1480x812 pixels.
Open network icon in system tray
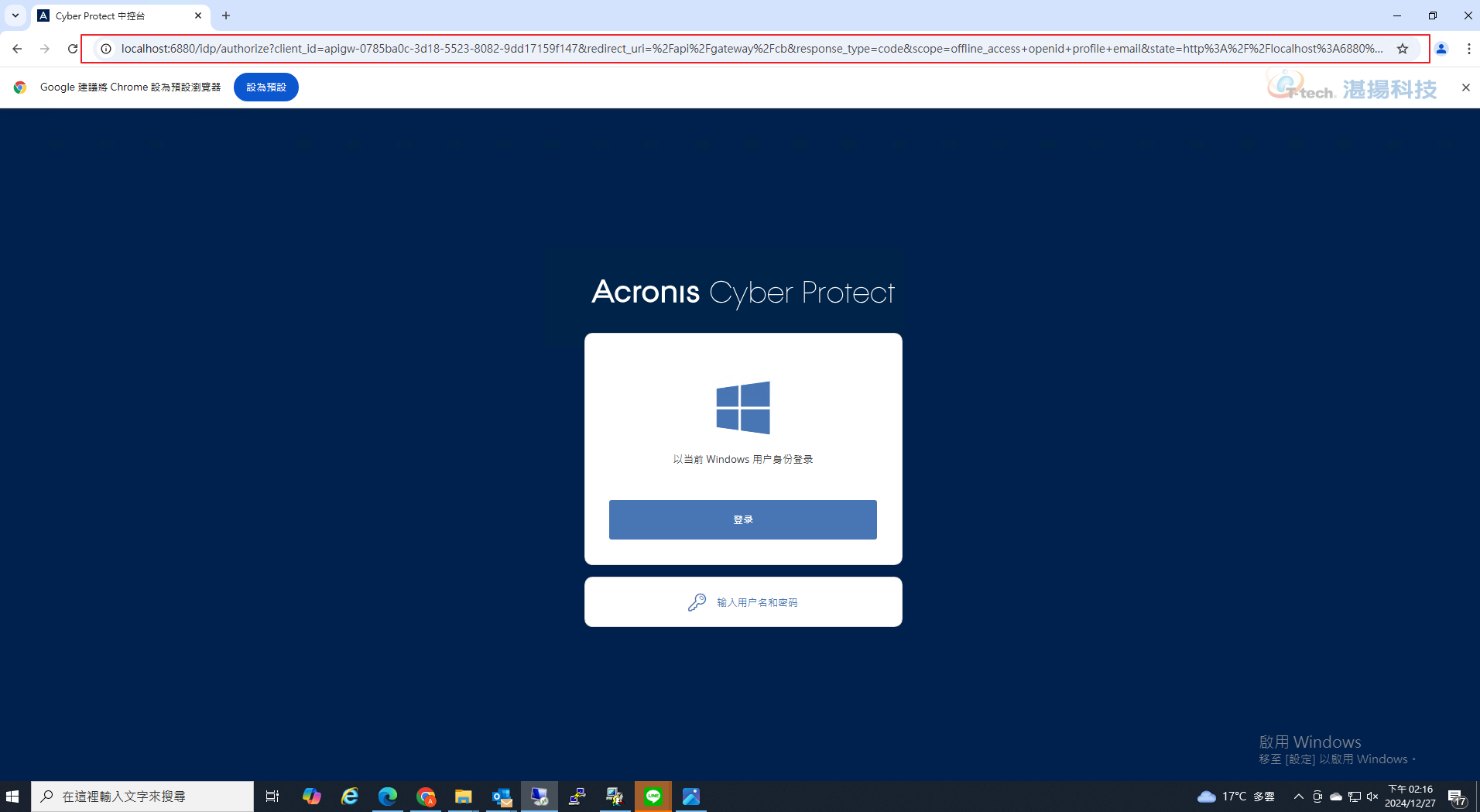click(x=1355, y=797)
